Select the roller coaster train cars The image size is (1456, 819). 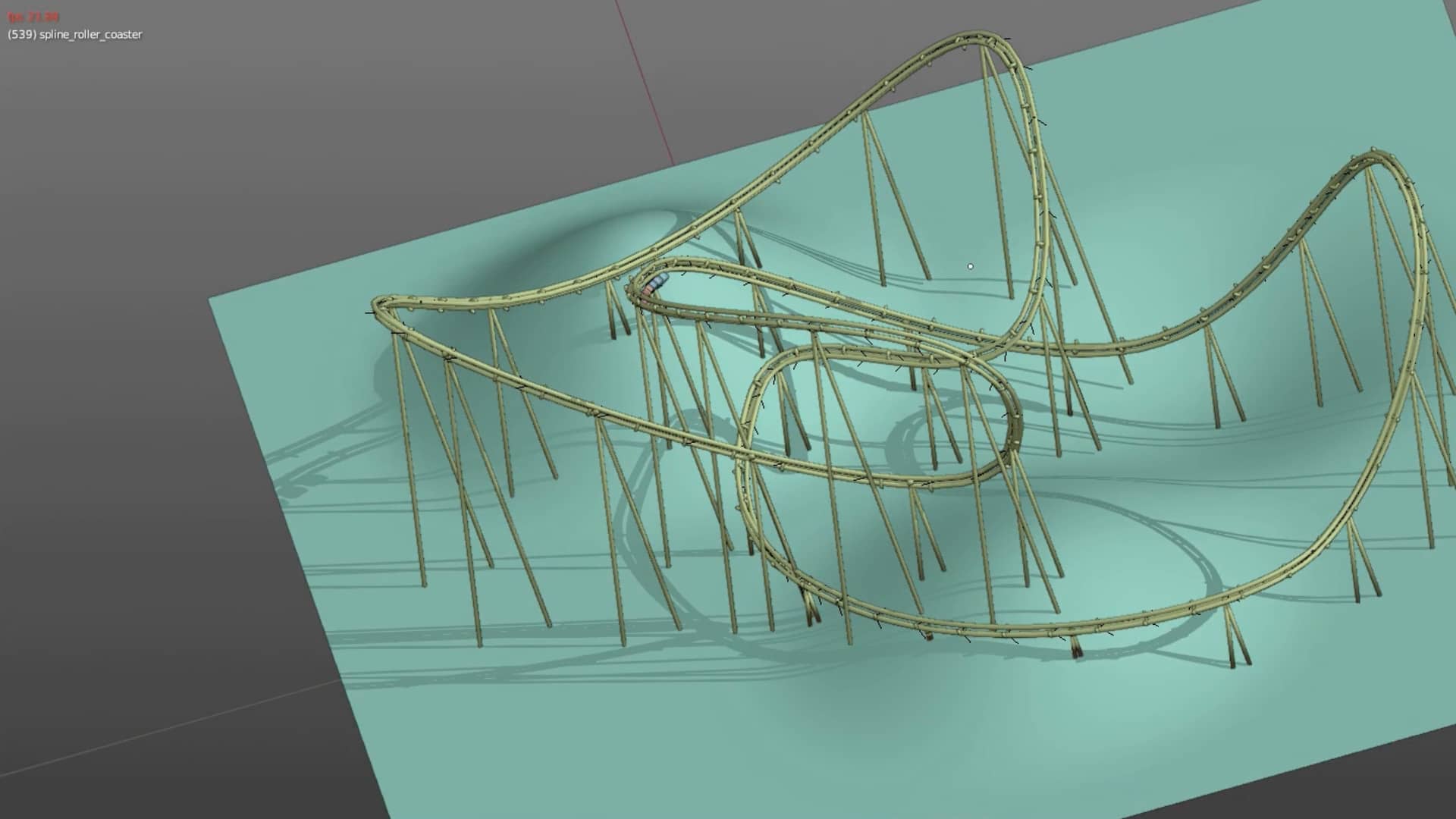pyautogui.click(x=657, y=281)
